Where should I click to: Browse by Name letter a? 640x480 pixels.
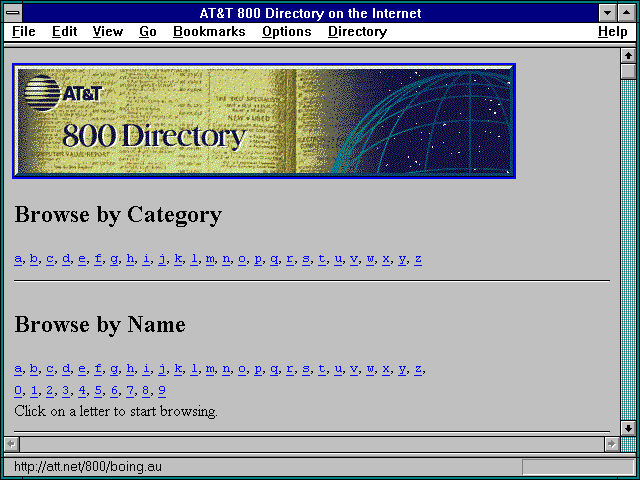click(x=18, y=369)
